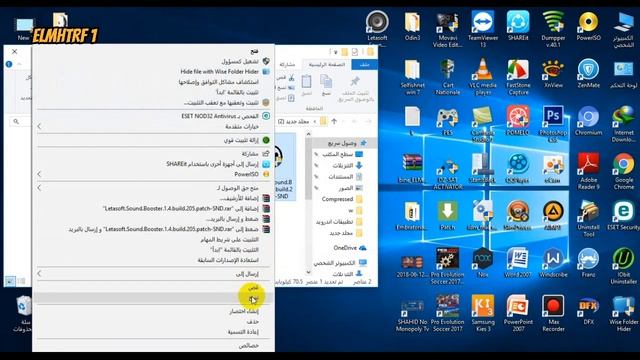
Task: Select the Letasoft Sound Booster file thumbnail
Action: 285,167
